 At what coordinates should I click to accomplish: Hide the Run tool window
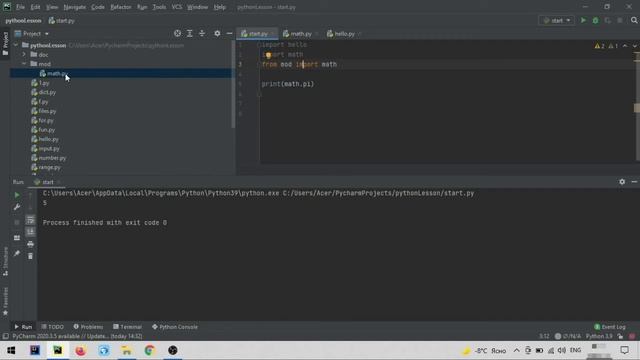[634, 182]
